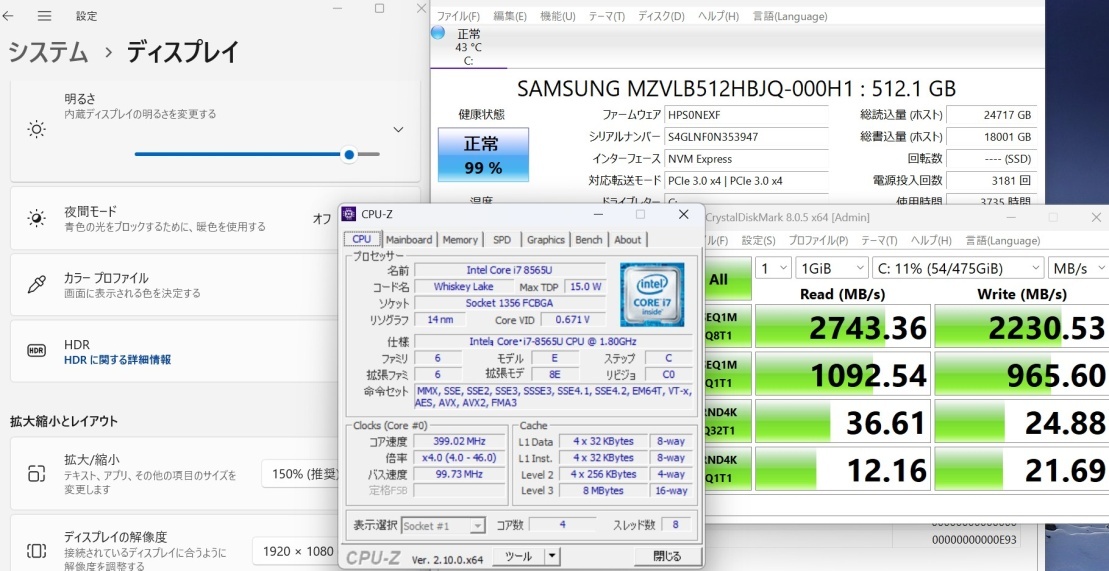Click the night light mode icon
Viewport: 1109px width, 571px height.
coord(36,218)
